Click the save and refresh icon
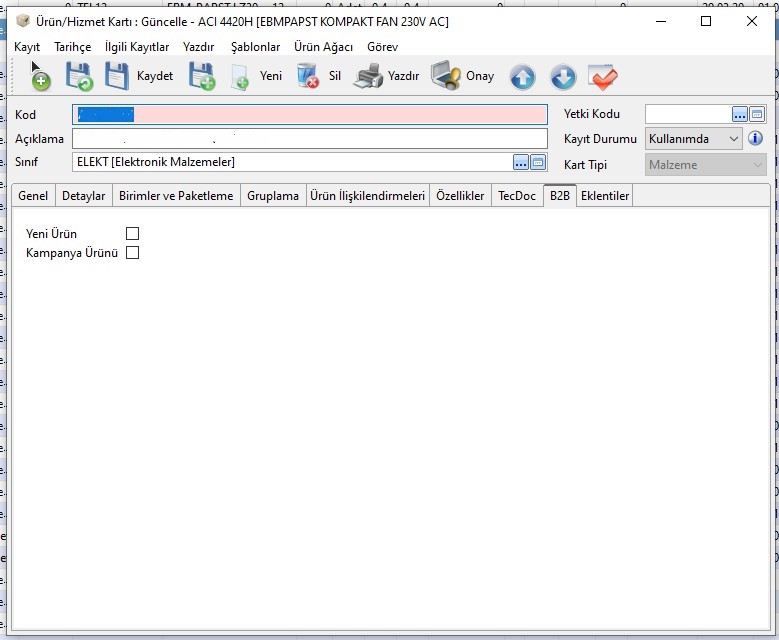 pos(79,76)
